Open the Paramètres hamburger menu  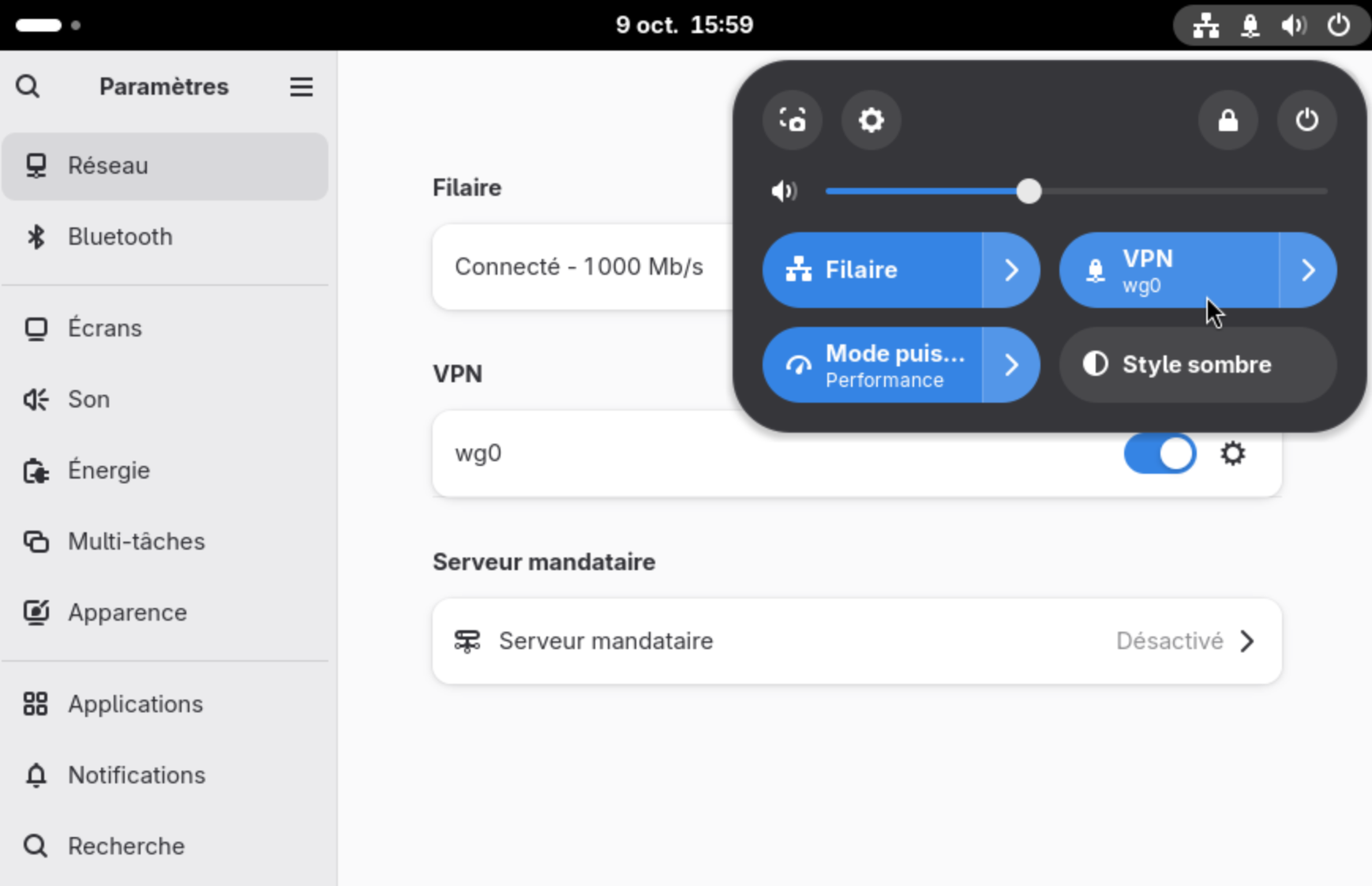(x=301, y=86)
